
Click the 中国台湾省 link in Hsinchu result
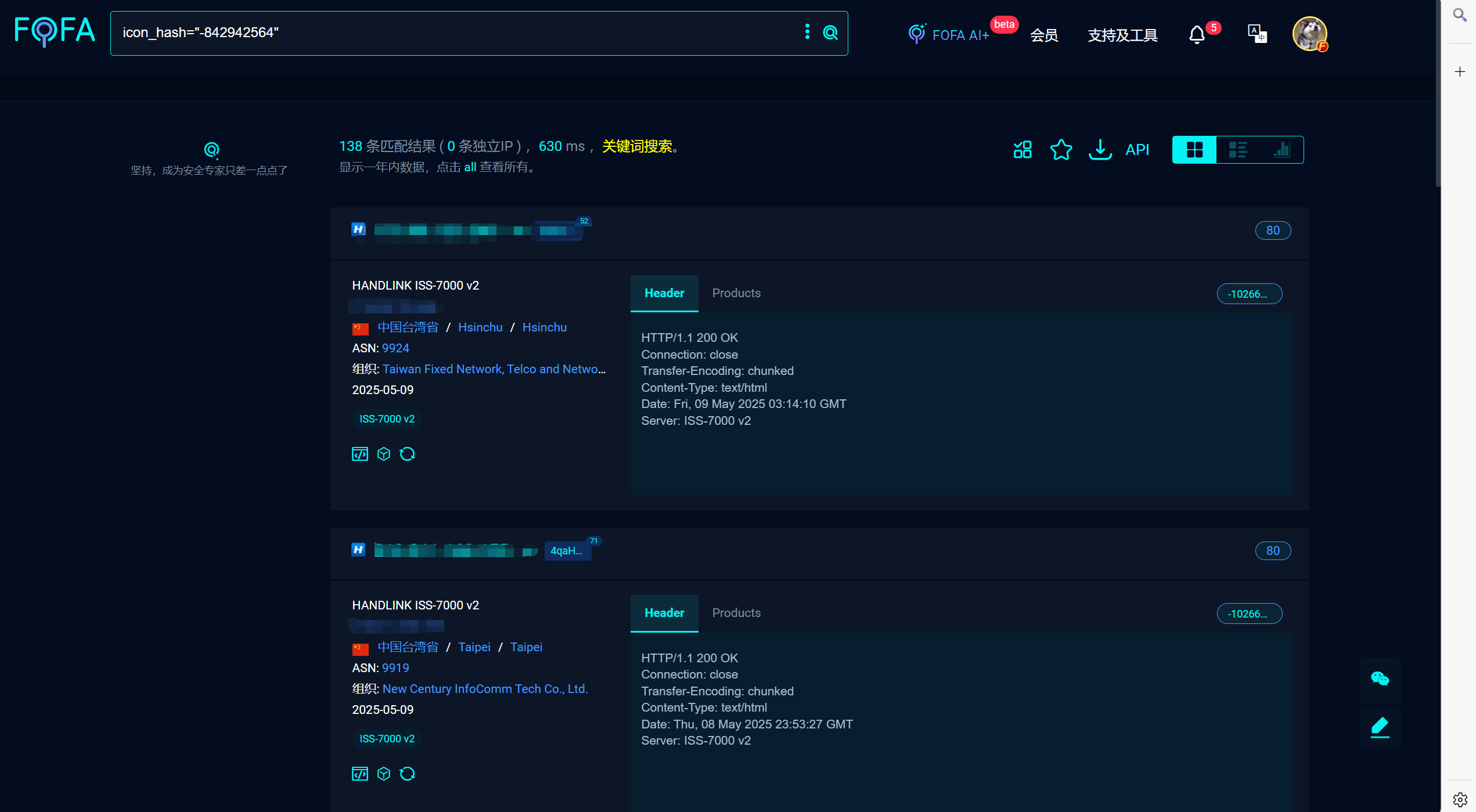[x=408, y=327]
